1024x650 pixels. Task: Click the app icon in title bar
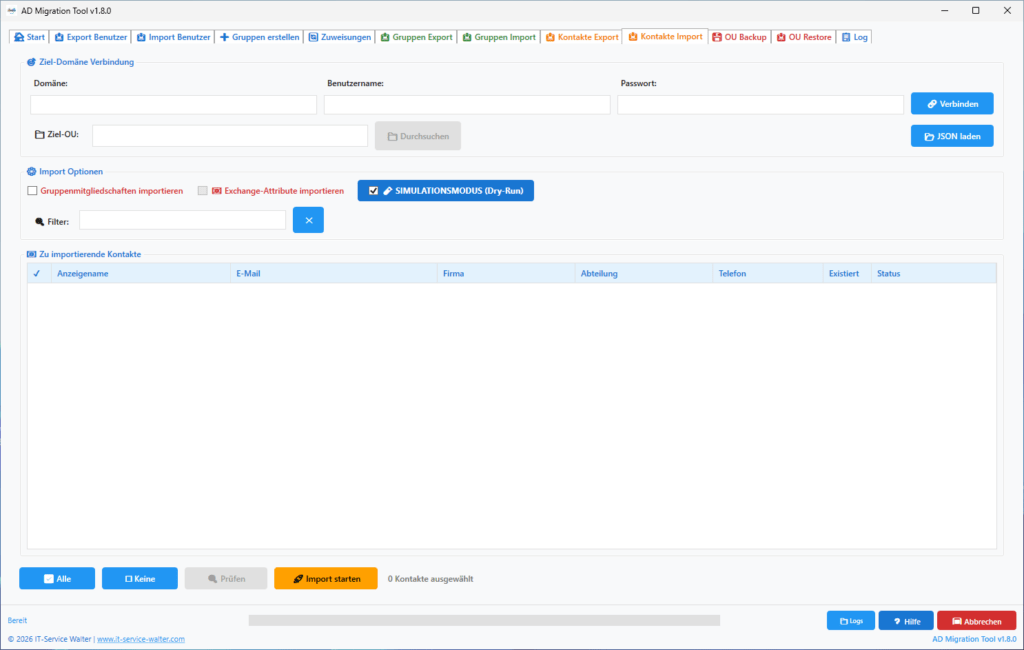(x=11, y=10)
